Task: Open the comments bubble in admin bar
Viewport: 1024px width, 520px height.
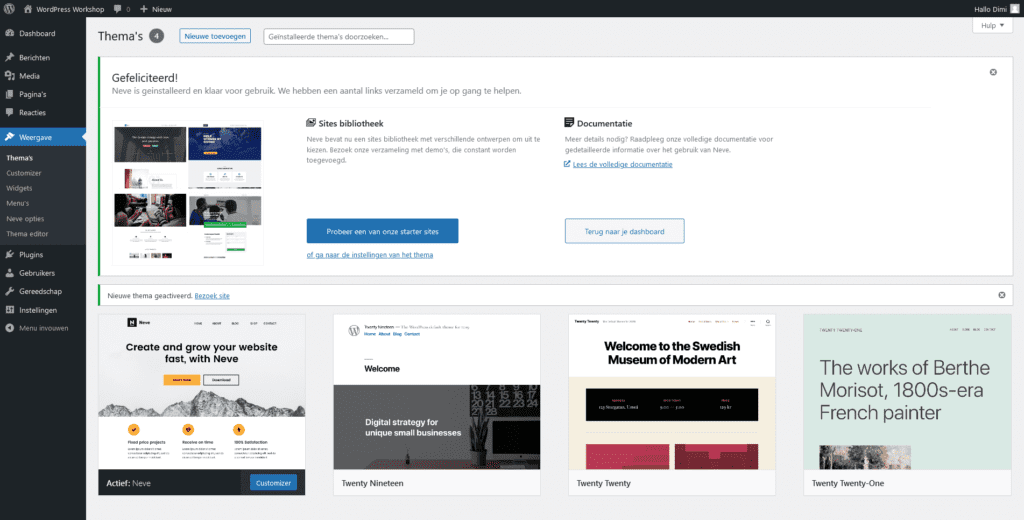Action: tap(117, 9)
